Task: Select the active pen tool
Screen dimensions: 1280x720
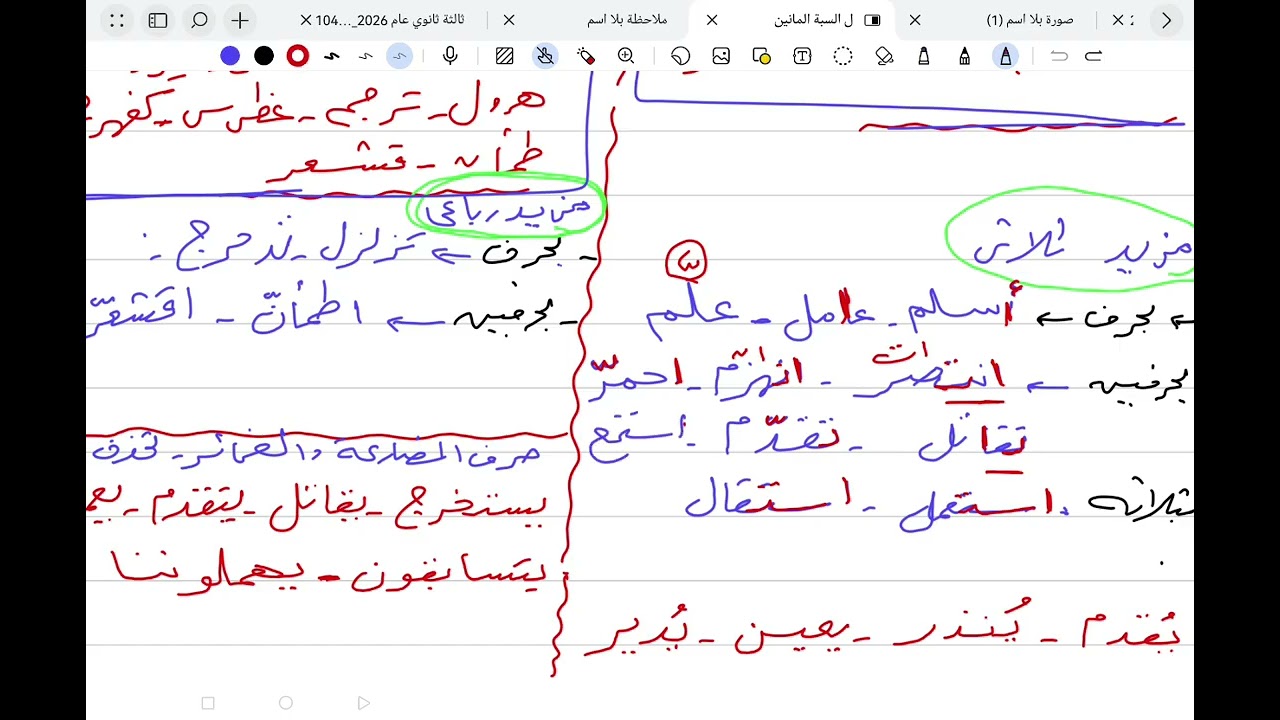Action: (1006, 56)
